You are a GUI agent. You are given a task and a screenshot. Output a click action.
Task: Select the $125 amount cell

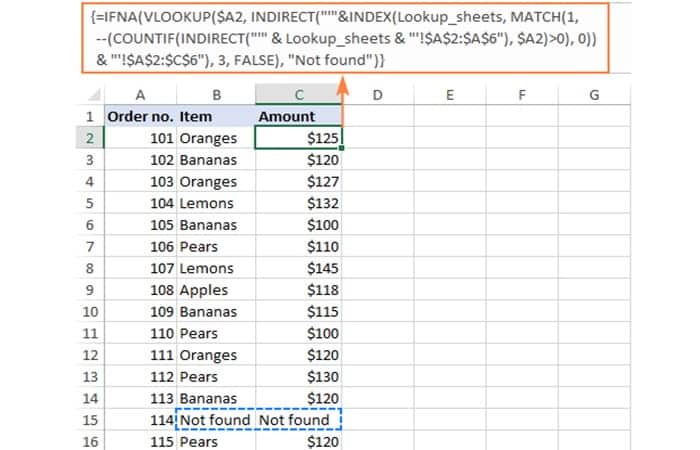tap(299, 138)
